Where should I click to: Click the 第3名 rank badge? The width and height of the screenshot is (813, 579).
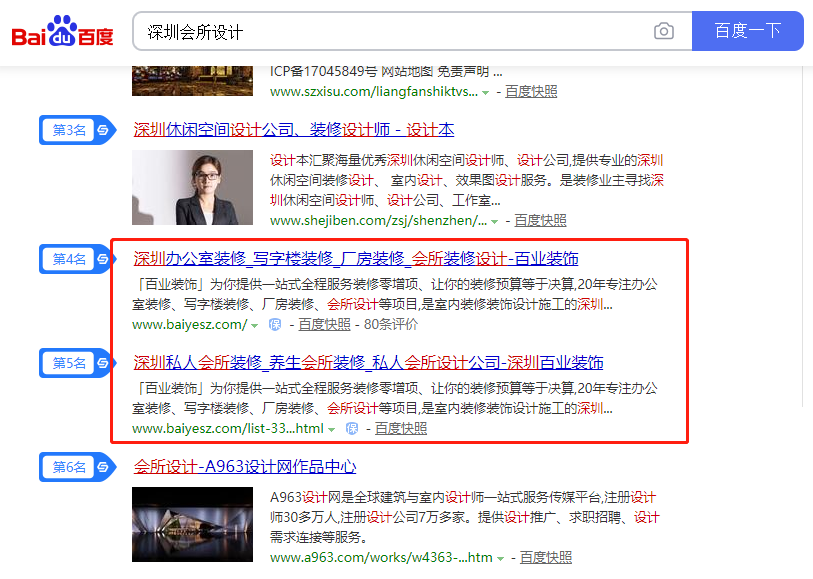[x=78, y=130]
